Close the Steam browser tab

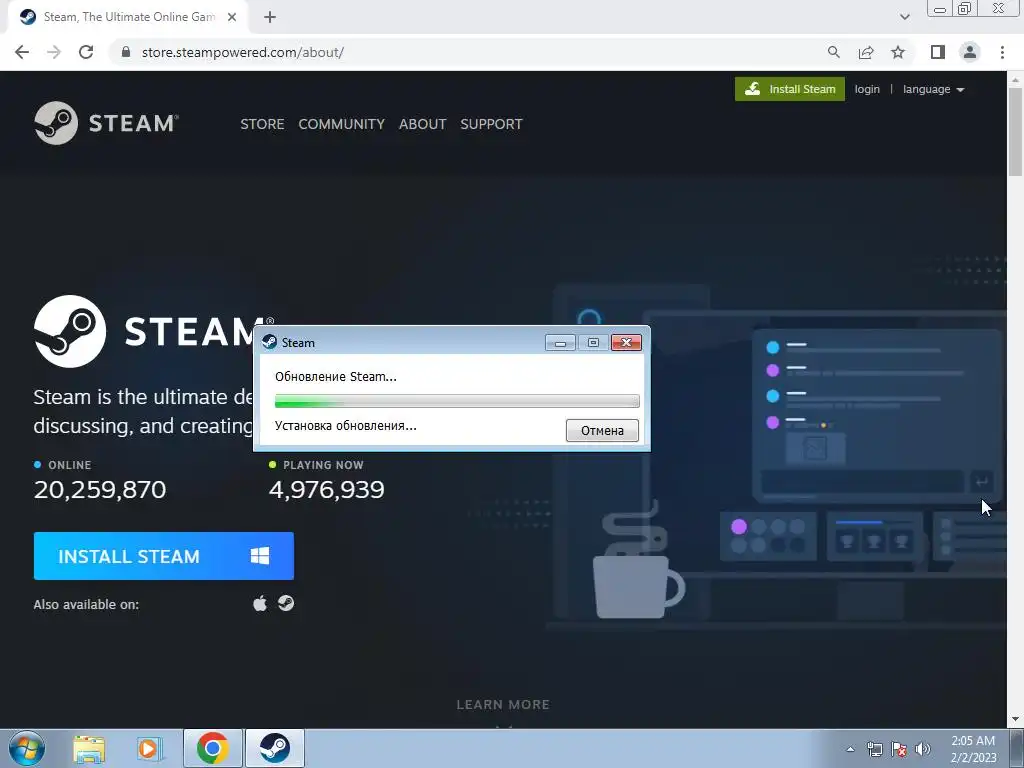[x=232, y=18]
